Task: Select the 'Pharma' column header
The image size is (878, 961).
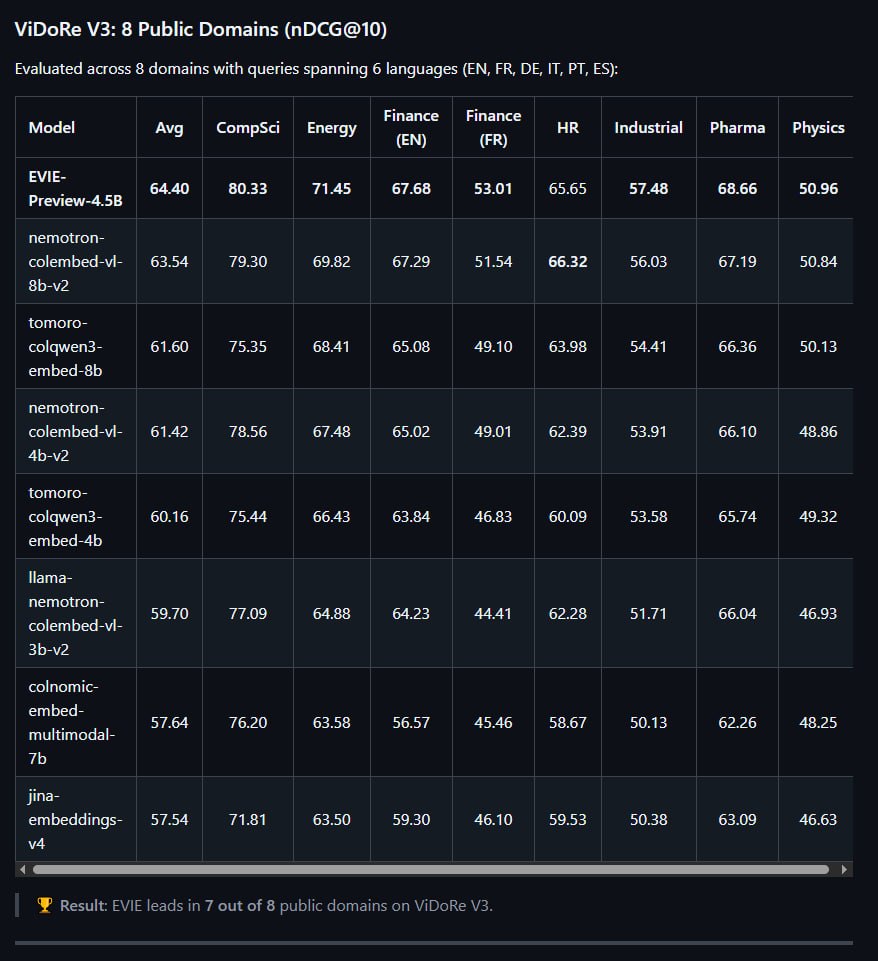Action: click(737, 127)
